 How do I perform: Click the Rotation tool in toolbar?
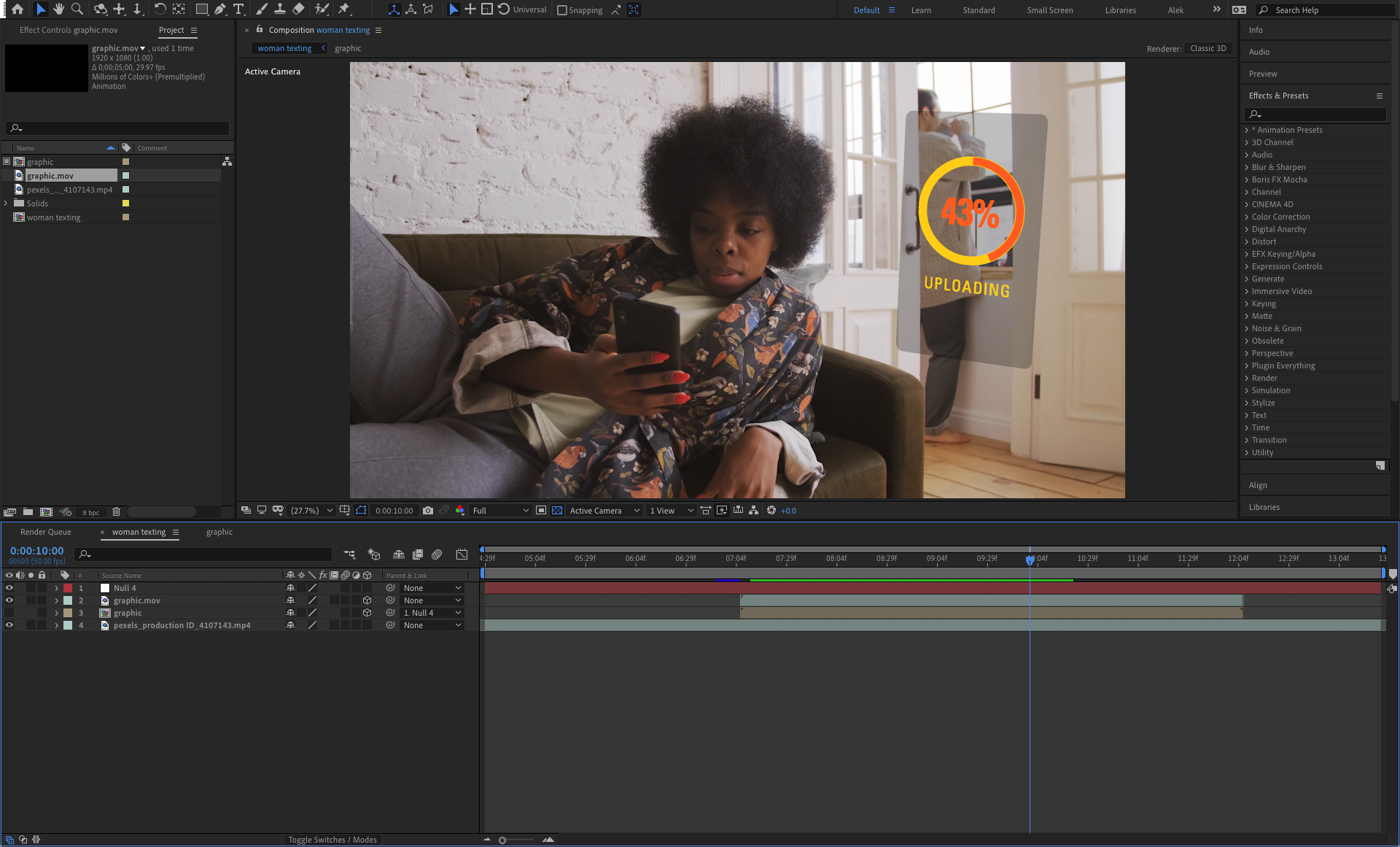[x=159, y=9]
